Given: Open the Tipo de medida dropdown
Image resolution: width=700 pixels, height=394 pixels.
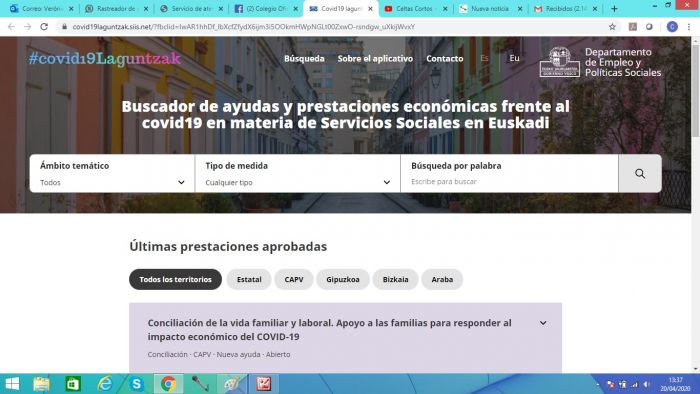Looking at the screenshot, I should [x=297, y=174].
